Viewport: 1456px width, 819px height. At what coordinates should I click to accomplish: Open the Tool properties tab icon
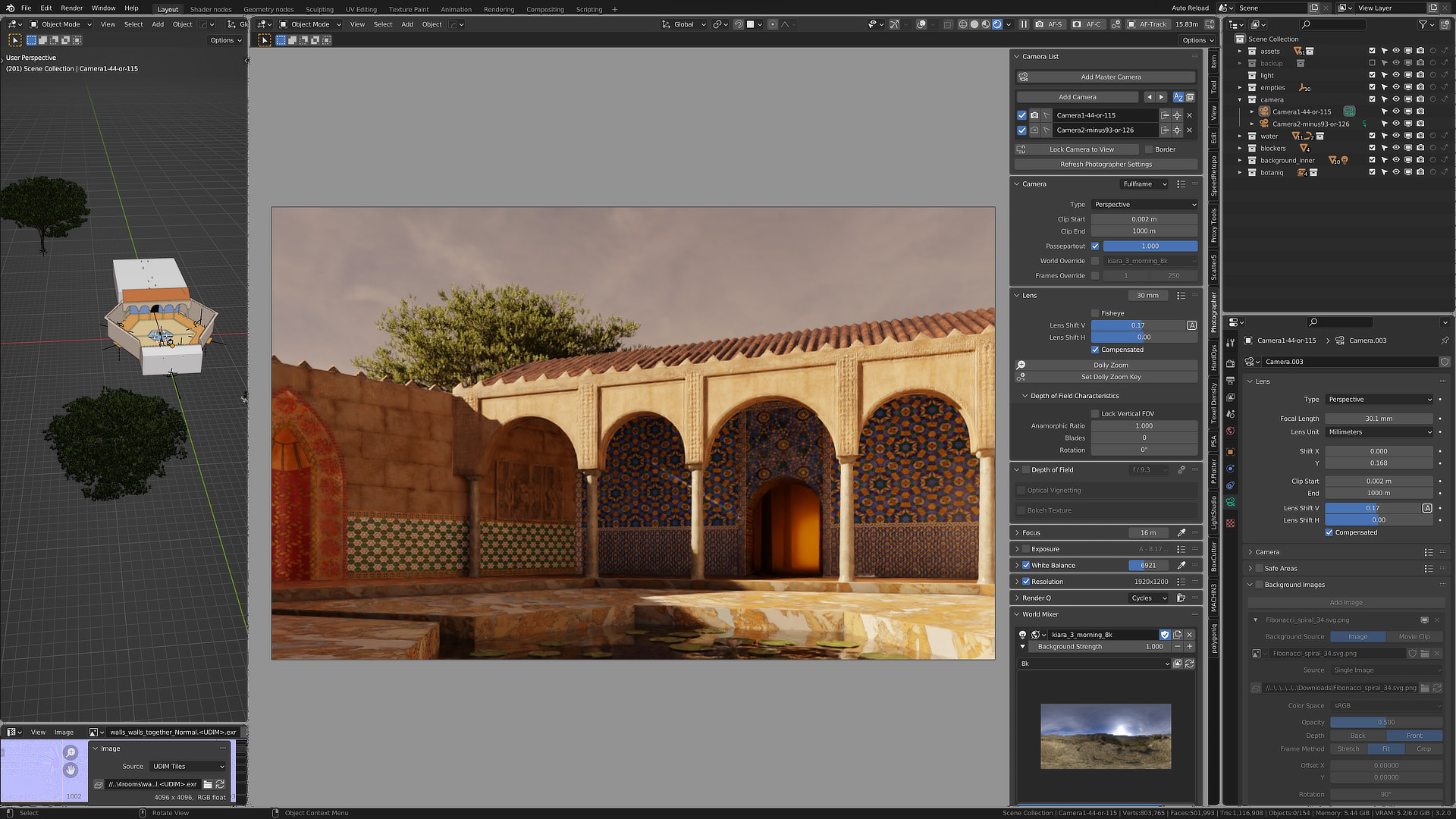coord(1230,344)
